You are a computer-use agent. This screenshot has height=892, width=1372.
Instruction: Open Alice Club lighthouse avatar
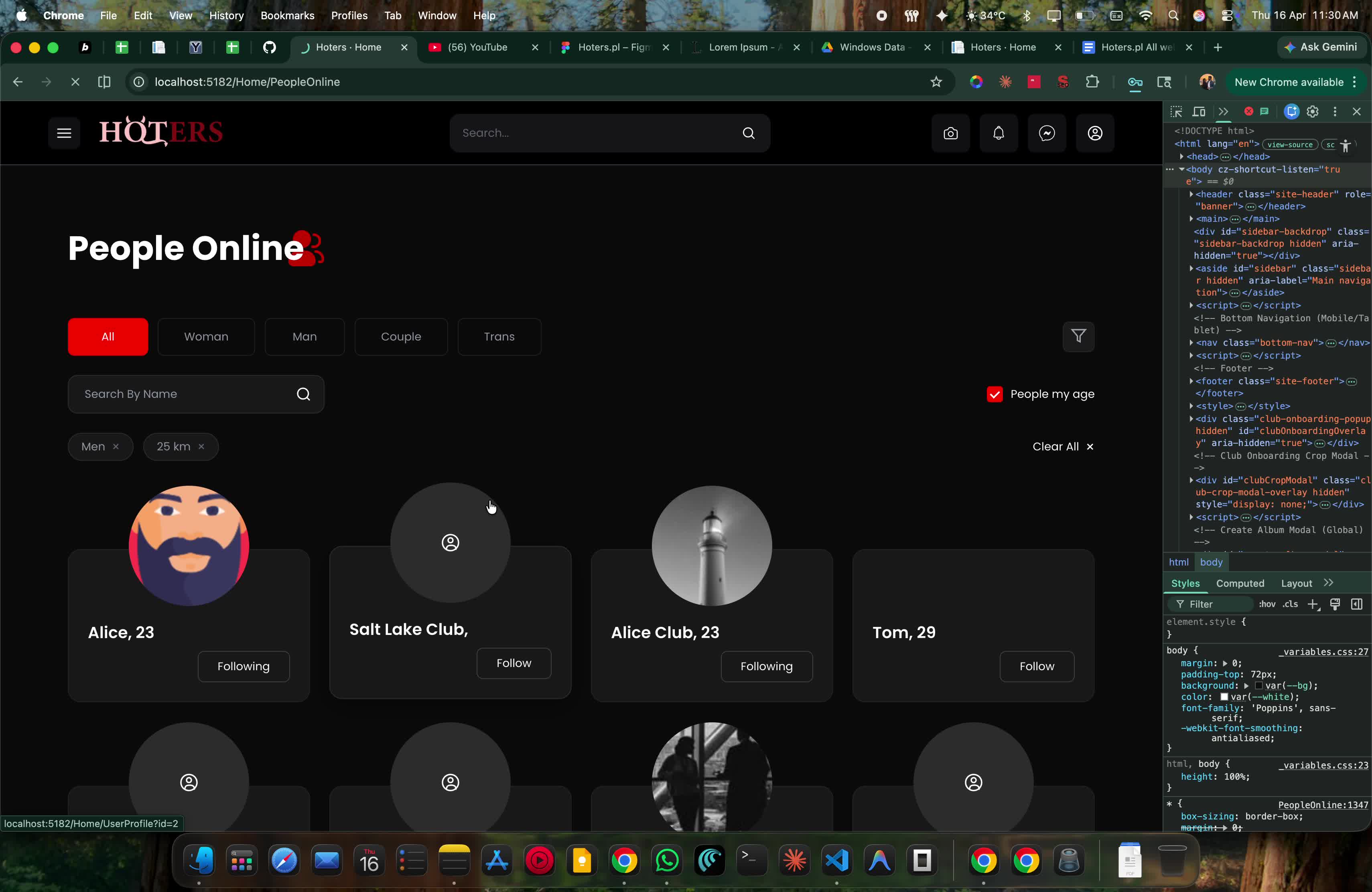pos(712,546)
